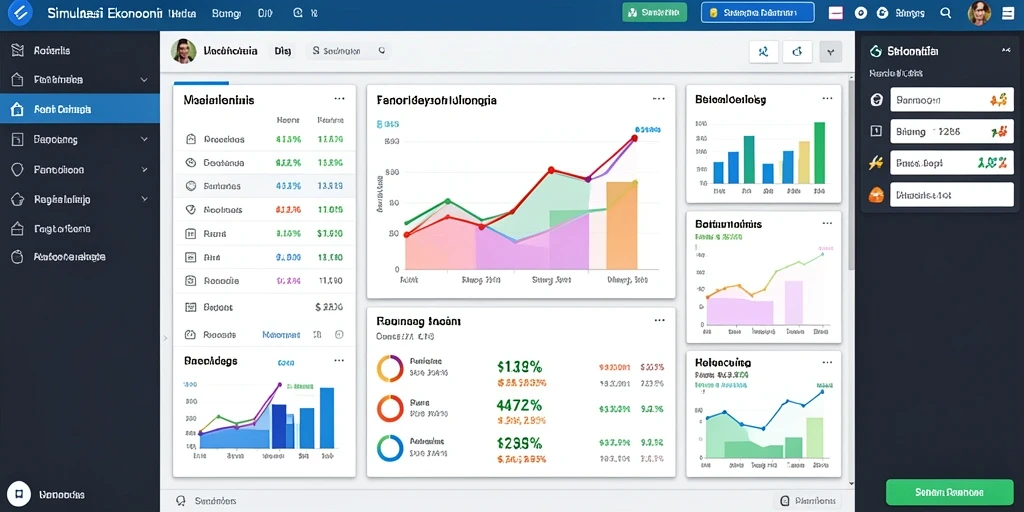Click blue Nooomes link in table

pos(281,334)
